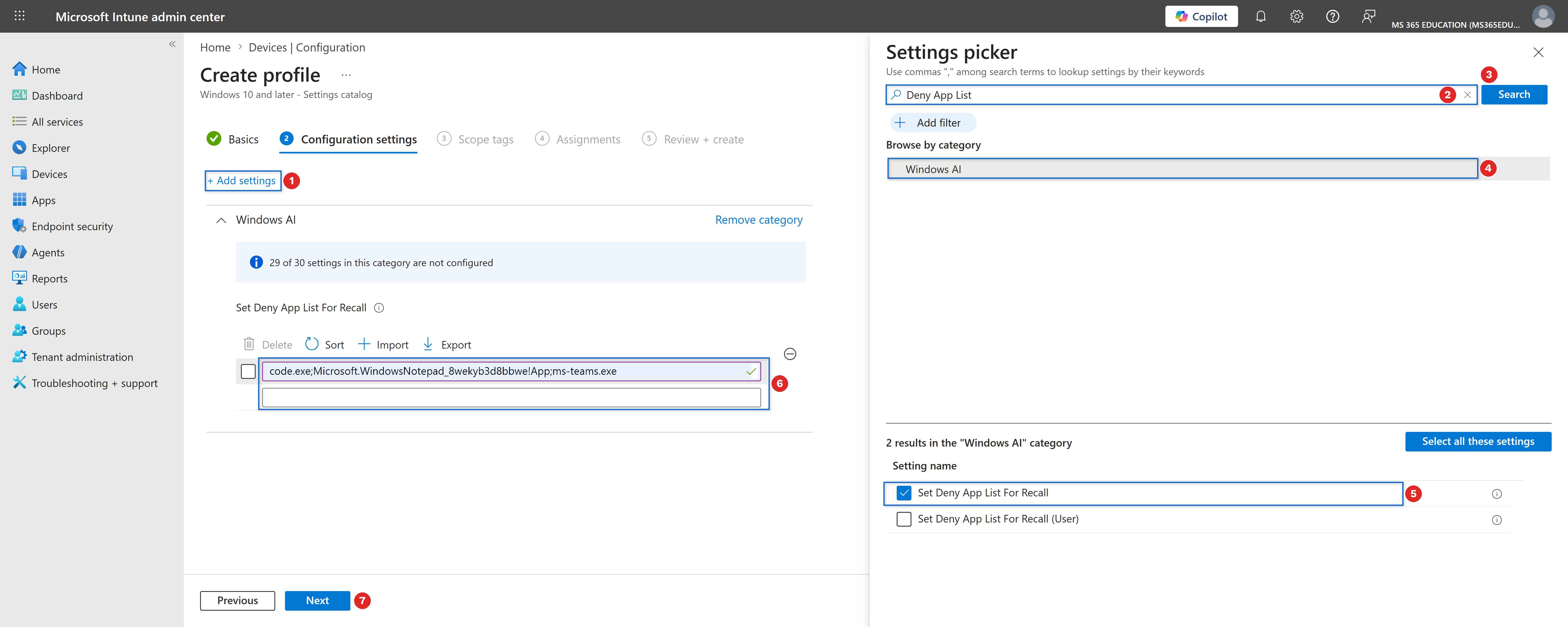Select the Configuration settings step
1568x627 pixels.
348,139
